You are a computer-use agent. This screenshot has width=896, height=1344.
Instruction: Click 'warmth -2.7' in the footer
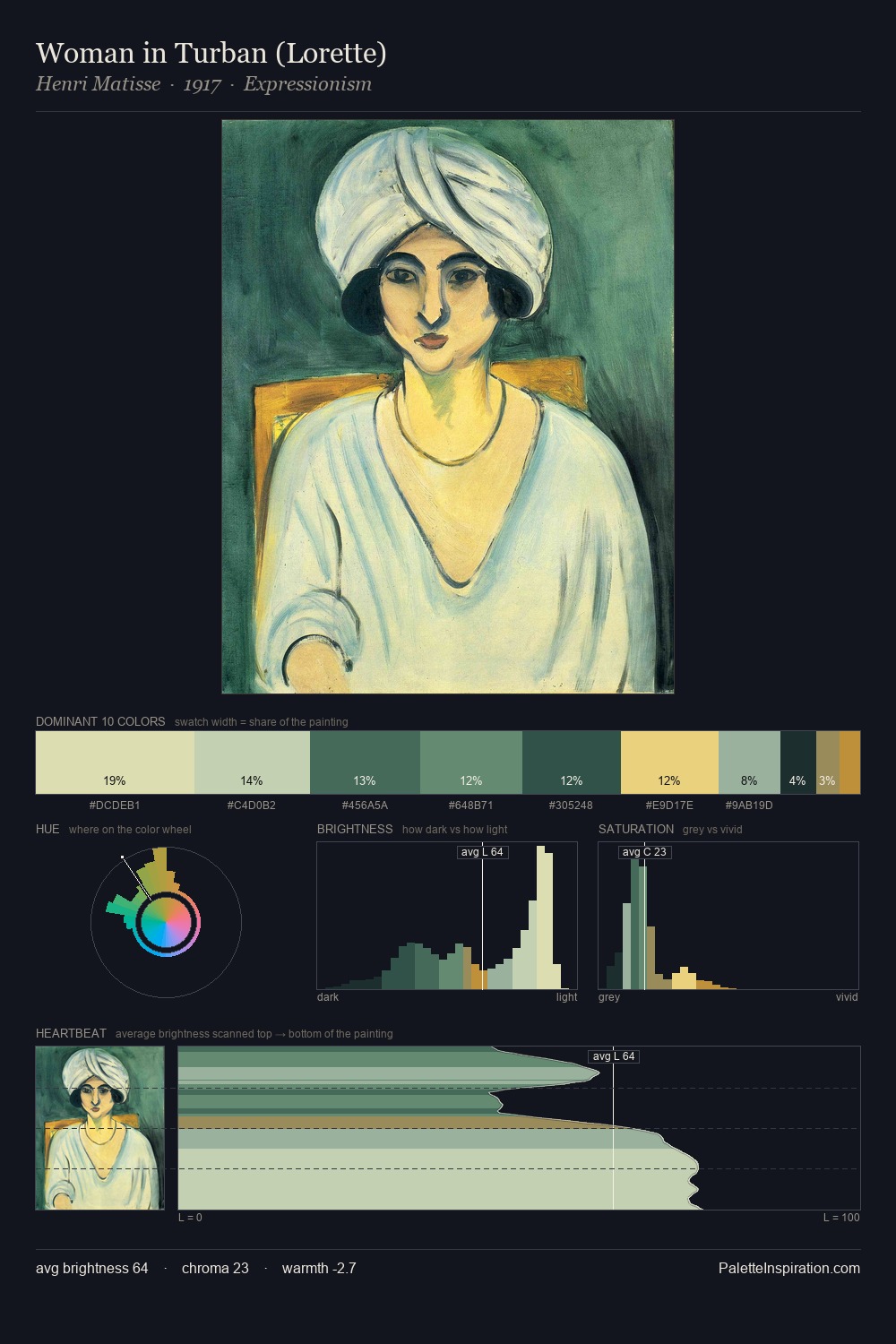pyautogui.click(x=319, y=1268)
